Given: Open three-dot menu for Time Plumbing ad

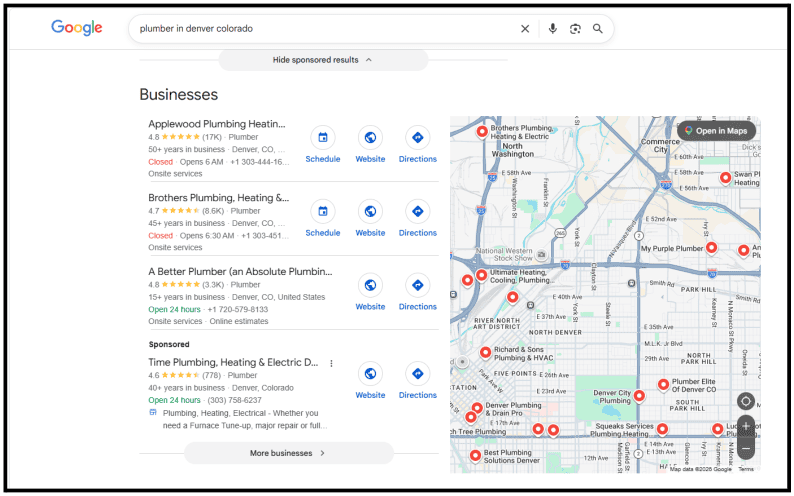Looking at the screenshot, I should point(331,363).
